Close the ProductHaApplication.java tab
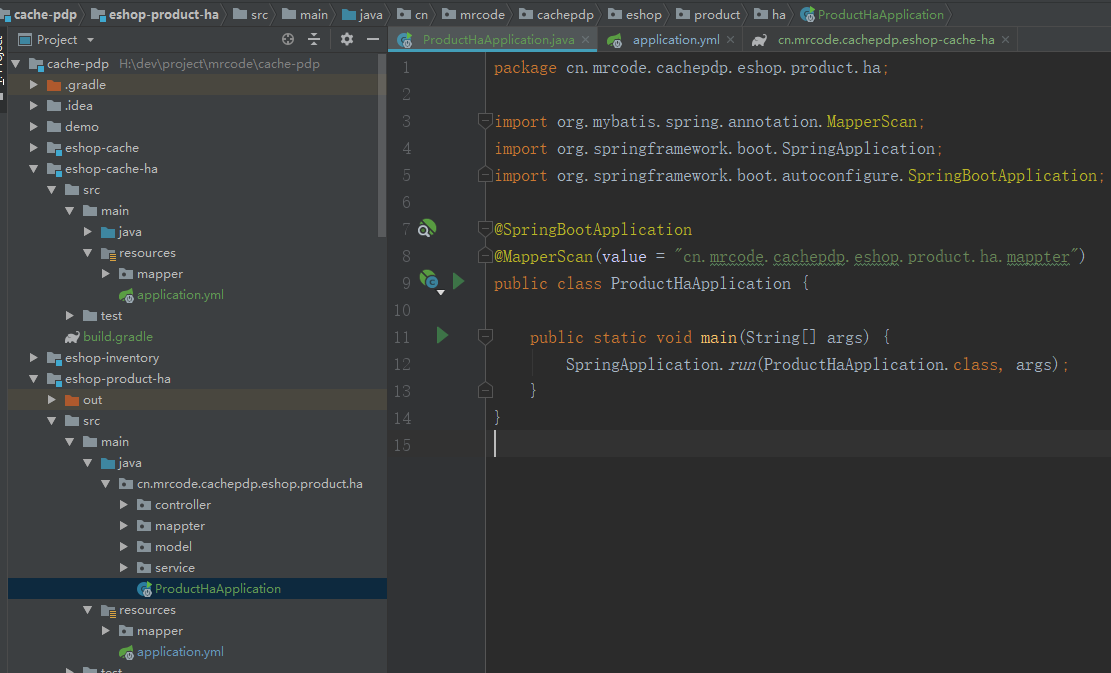The width and height of the screenshot is (1111, 673). [x=585, y=40]
